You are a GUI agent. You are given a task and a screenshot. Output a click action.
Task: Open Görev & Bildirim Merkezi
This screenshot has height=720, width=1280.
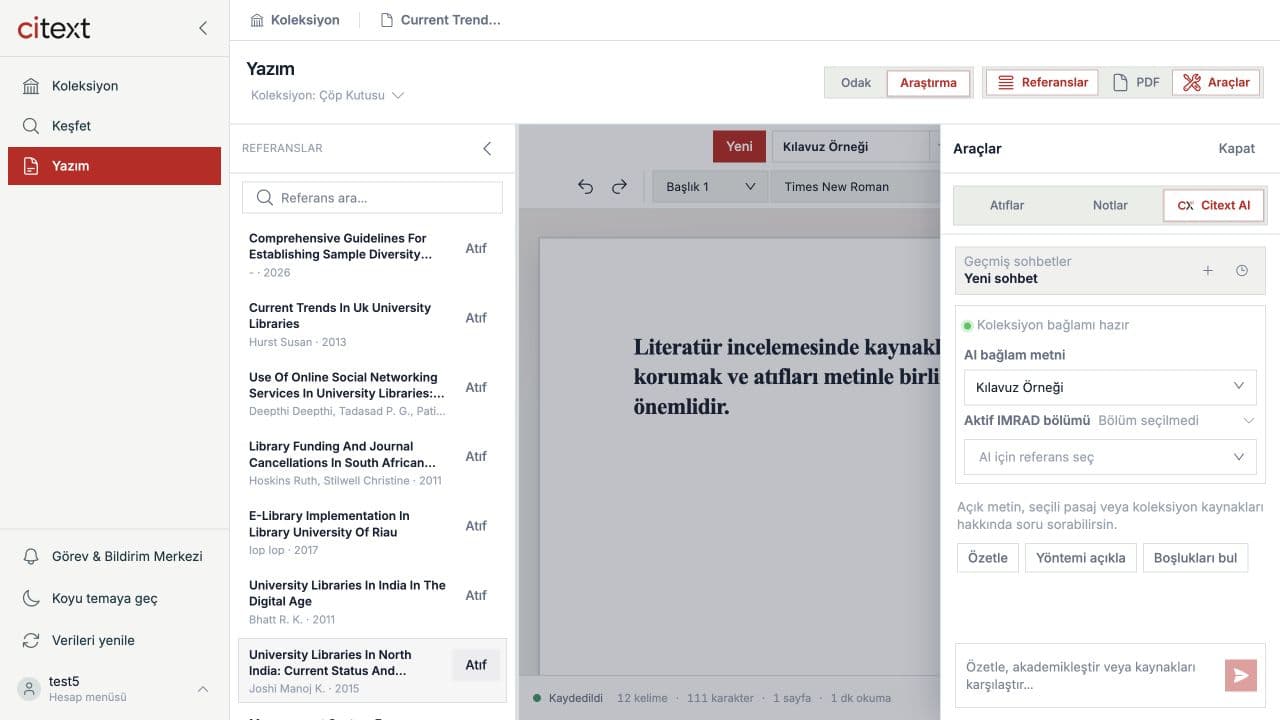[x=114, y=556]
